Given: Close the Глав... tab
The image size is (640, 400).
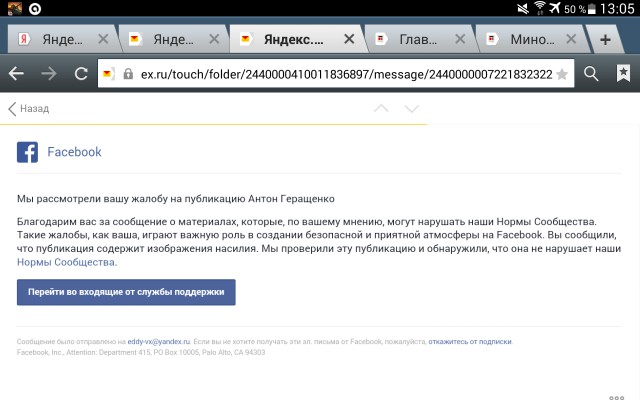Looking at the screenshot, I should (460, 39).
